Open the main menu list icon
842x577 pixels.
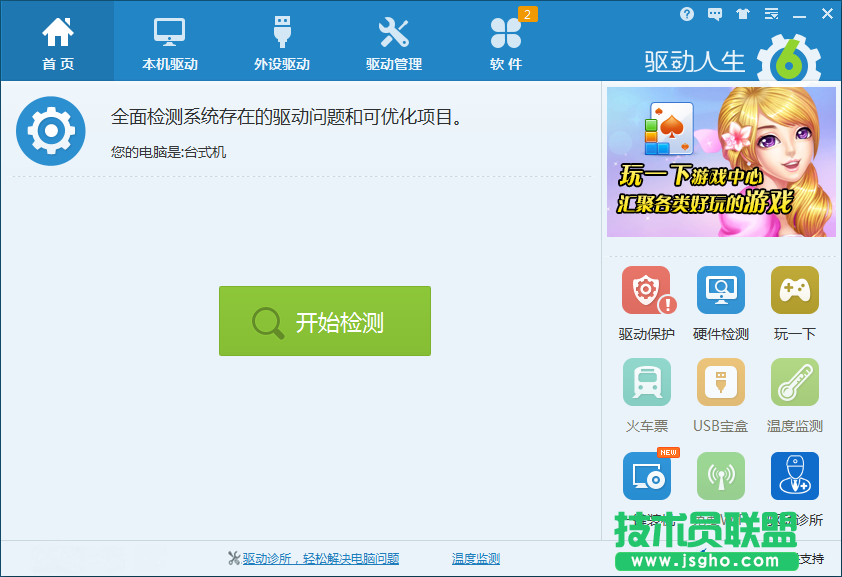point(771,14)
